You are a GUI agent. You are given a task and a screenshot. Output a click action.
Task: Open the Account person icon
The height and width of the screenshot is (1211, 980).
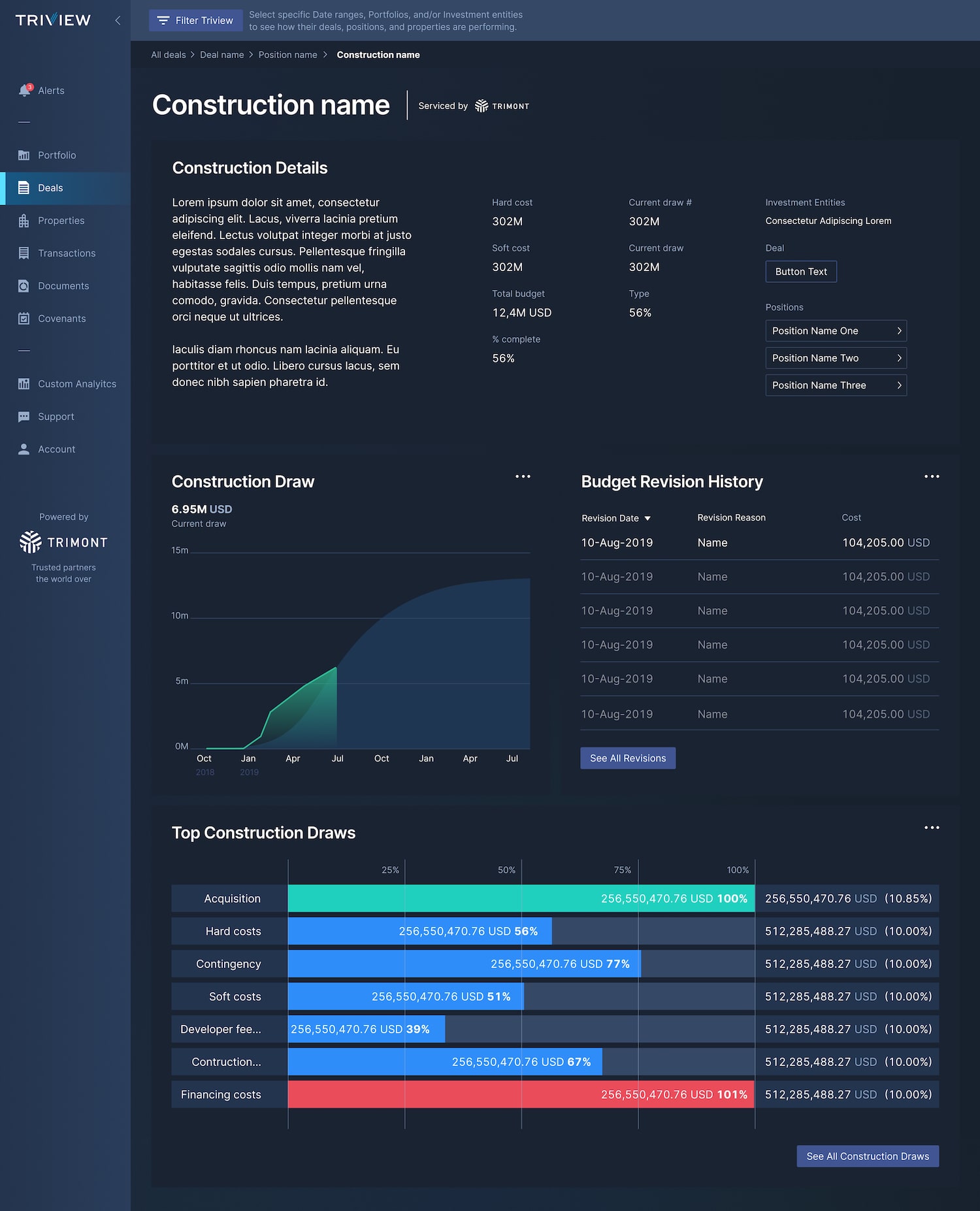click(x=24, y=449)
